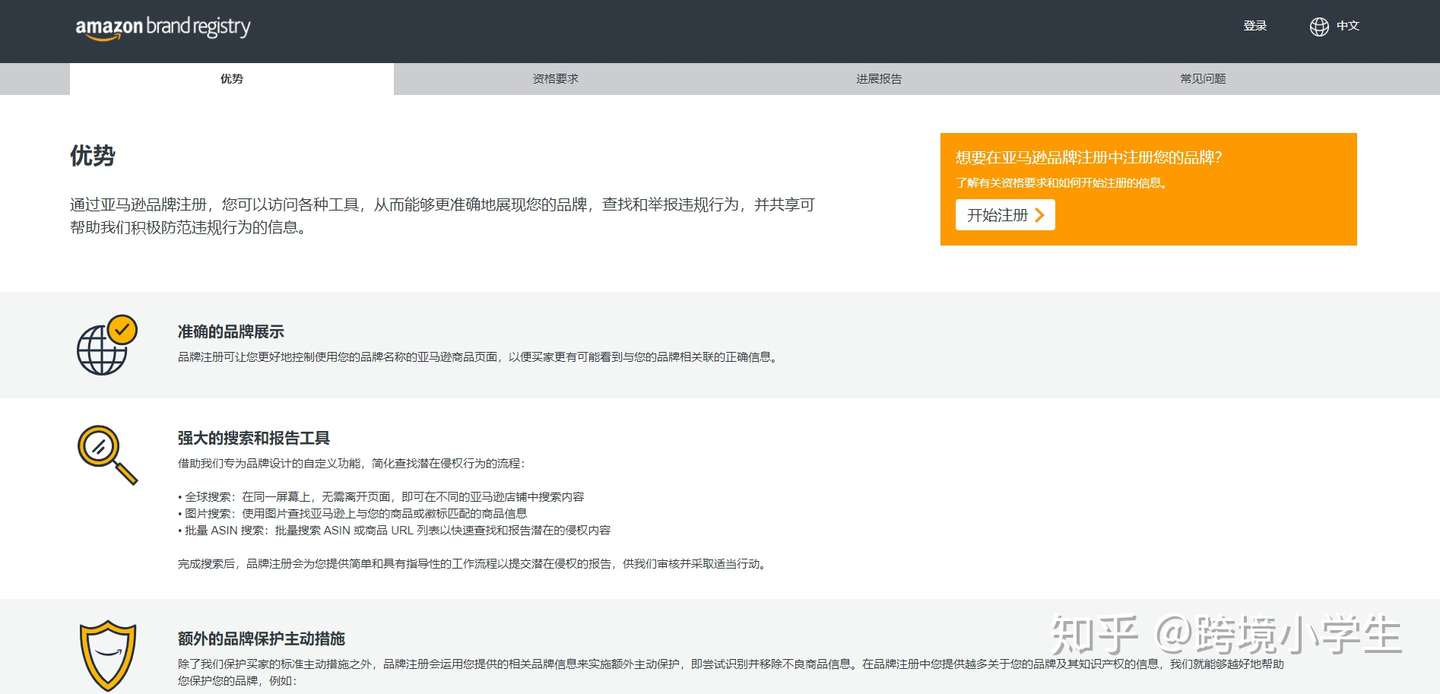Click the Amazon Brand Registry logo
Image resolution: width=1440 pixels, height=694 pixels.
(162, 27)
